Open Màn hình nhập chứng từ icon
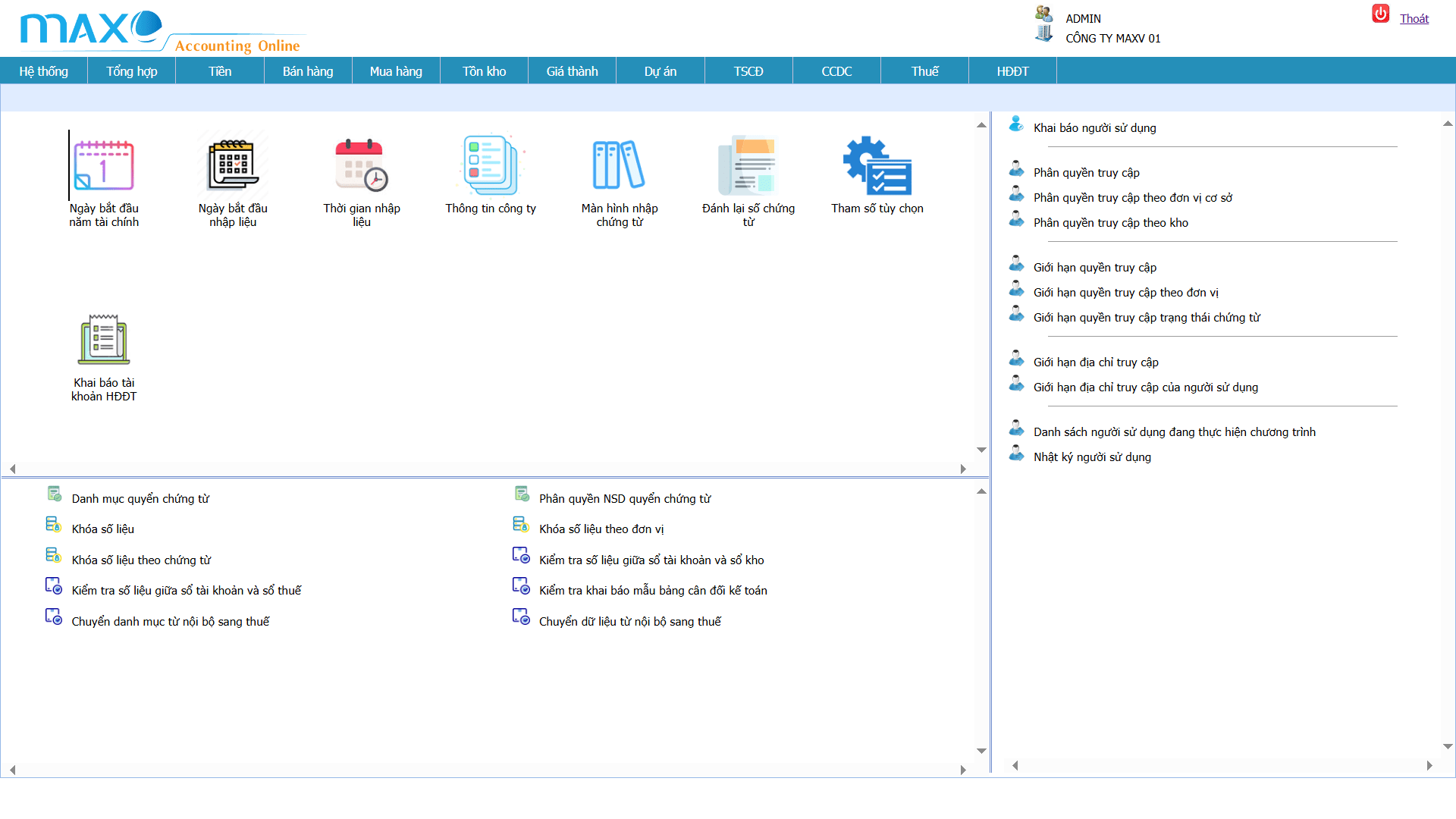This screenshot has height=819, width=1456. (619, 165)
